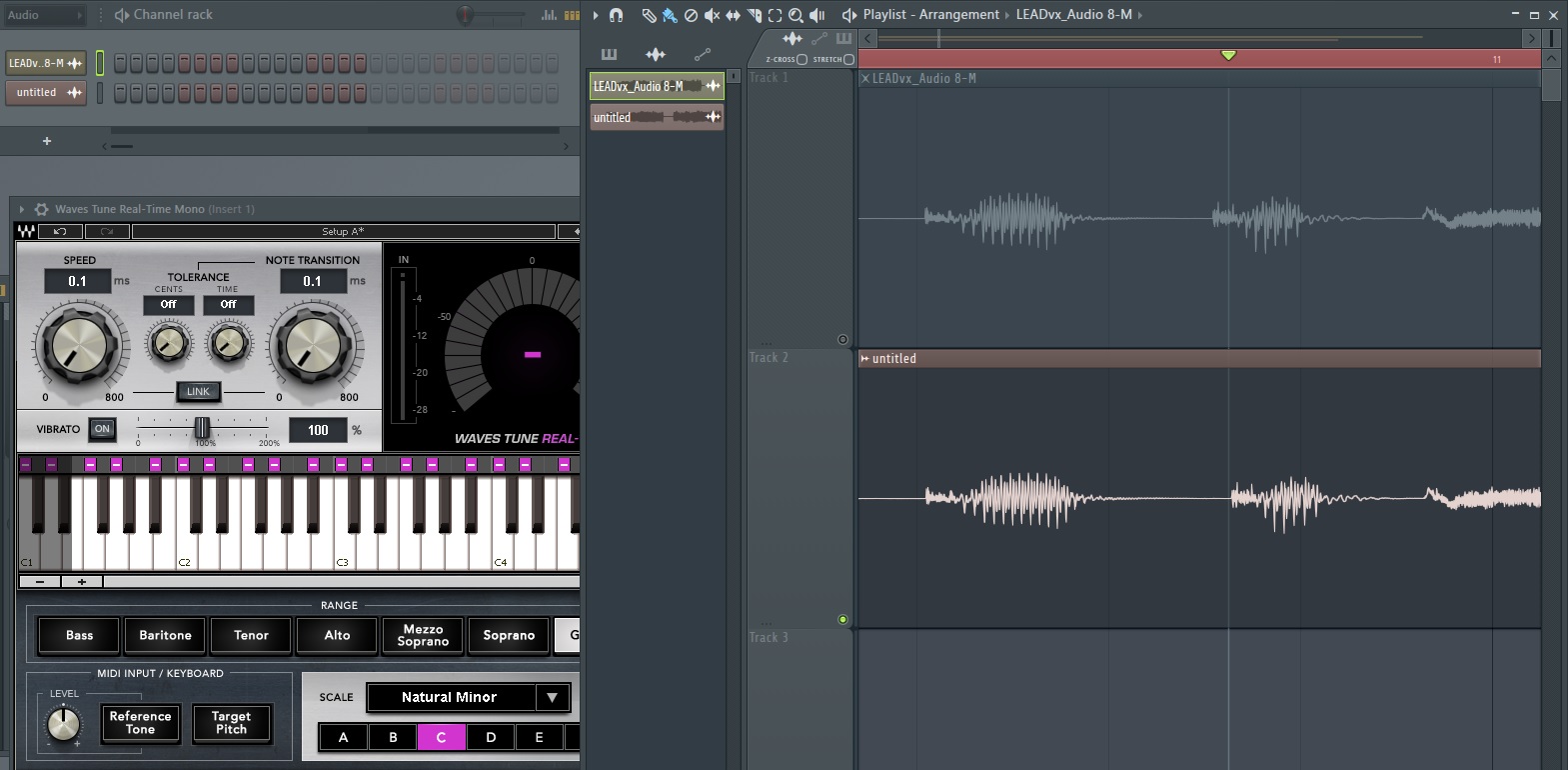1568x770 pixels.
Task: Select the Mezzo Soprano range
Action: [423, 635]
